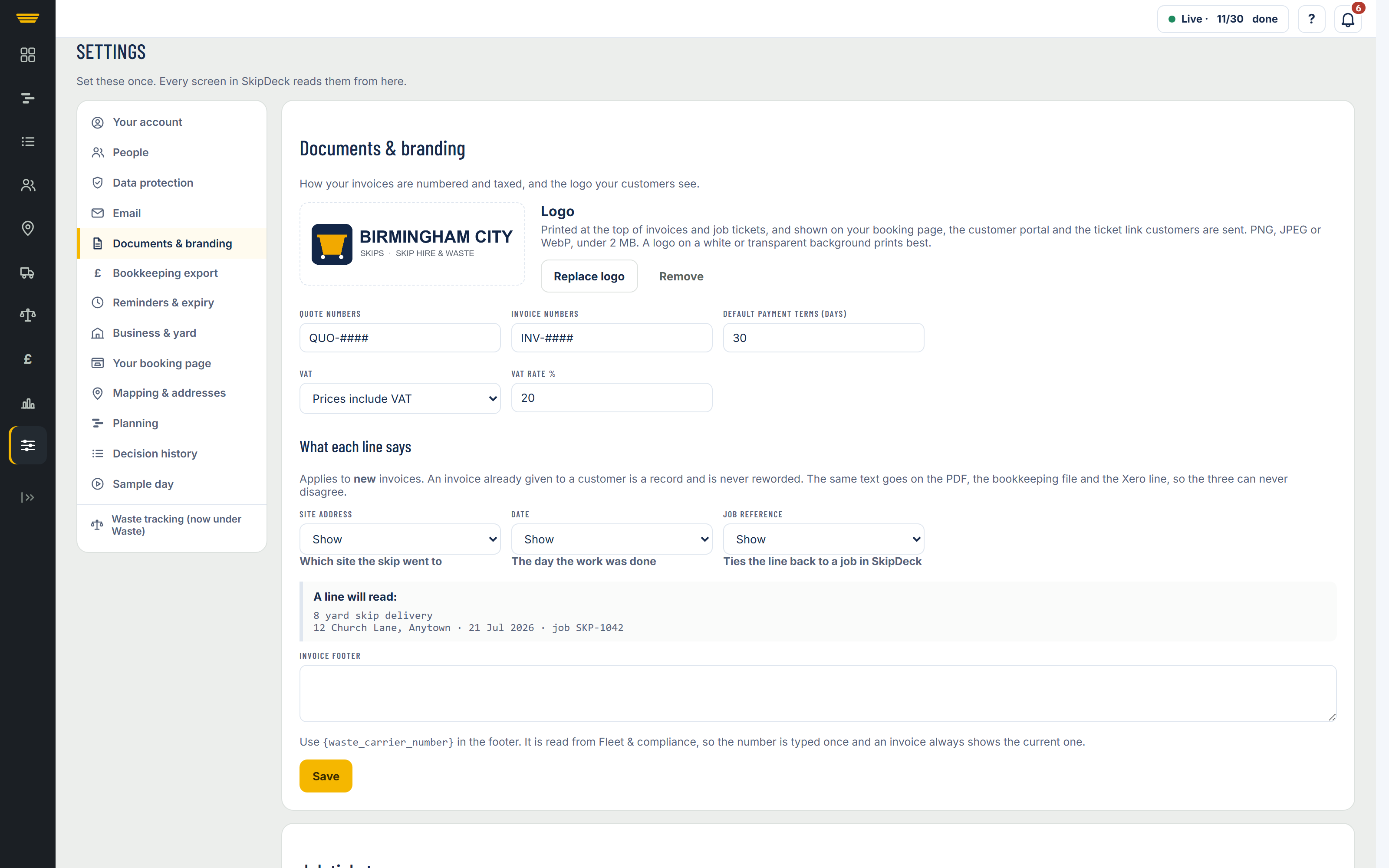Click the notifications bell icon
This screenshot has height=868, width=1389.
(x=1348, y=20)
